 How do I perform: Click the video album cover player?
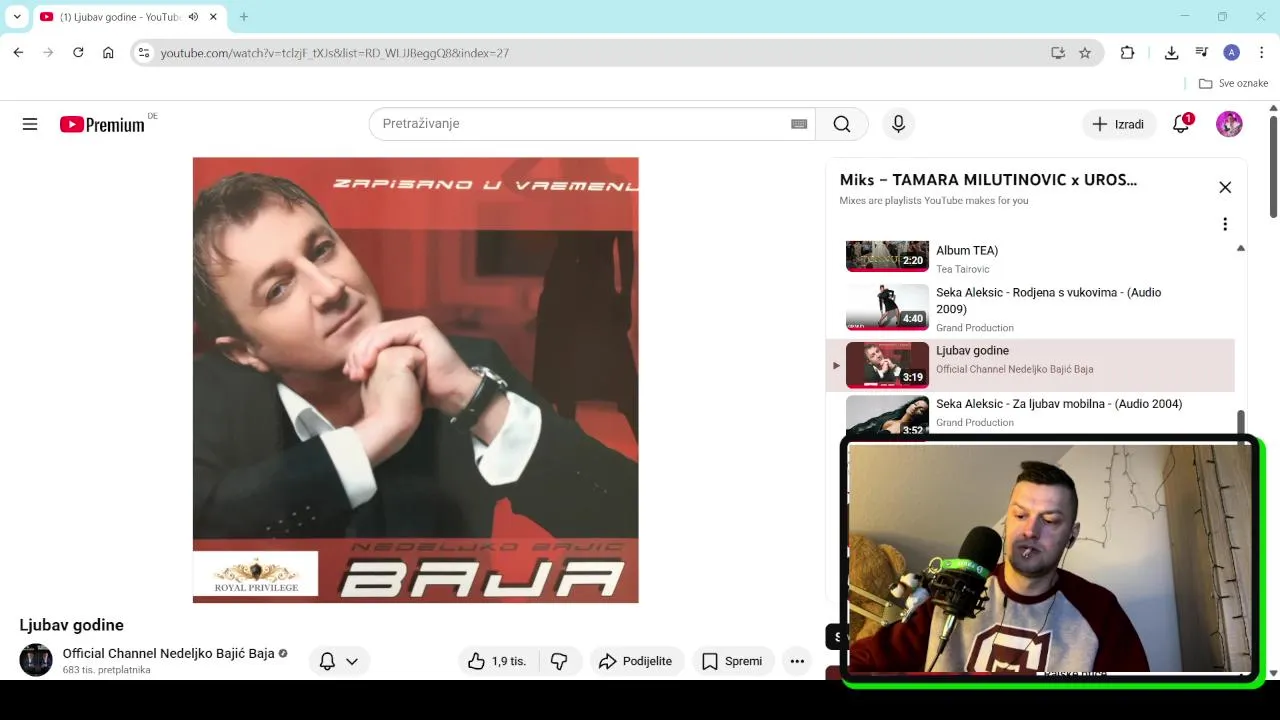(415, 380)
